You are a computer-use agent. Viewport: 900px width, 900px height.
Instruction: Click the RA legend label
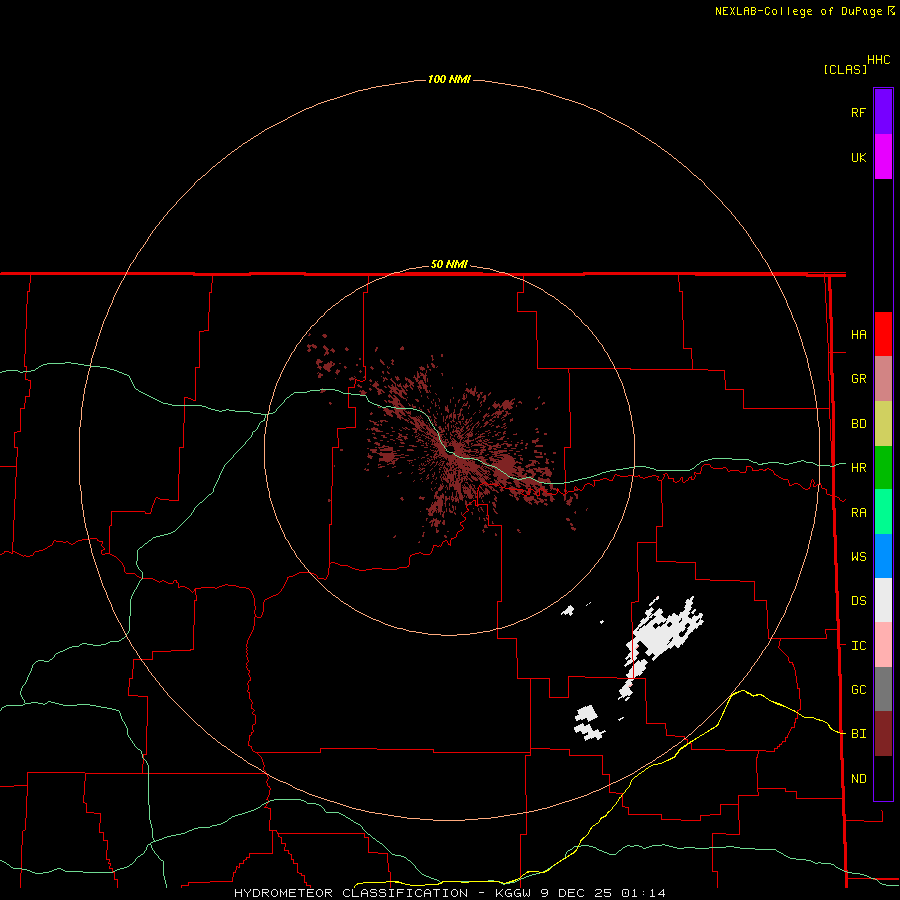858,513
